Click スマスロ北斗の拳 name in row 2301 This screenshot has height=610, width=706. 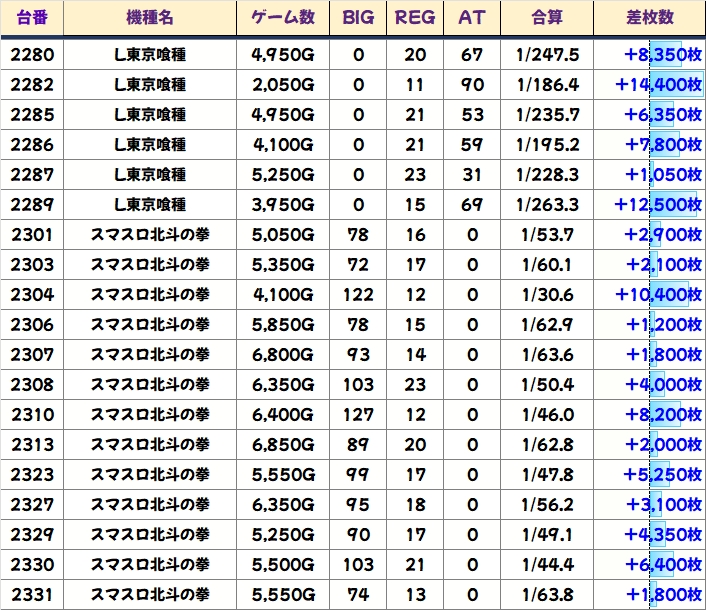[x=150, y=235]
